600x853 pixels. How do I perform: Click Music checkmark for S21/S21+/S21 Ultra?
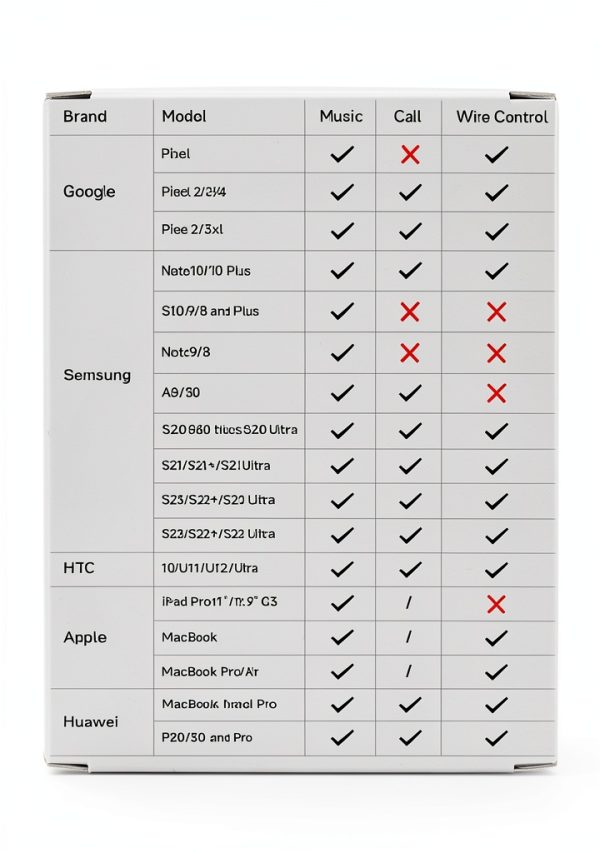pyautogui.click(x=342, y=466)
